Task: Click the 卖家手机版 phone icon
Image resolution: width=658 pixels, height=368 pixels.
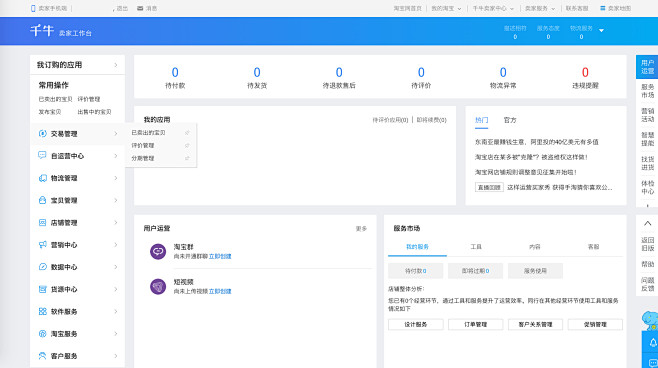Action: tap(33, 8)
